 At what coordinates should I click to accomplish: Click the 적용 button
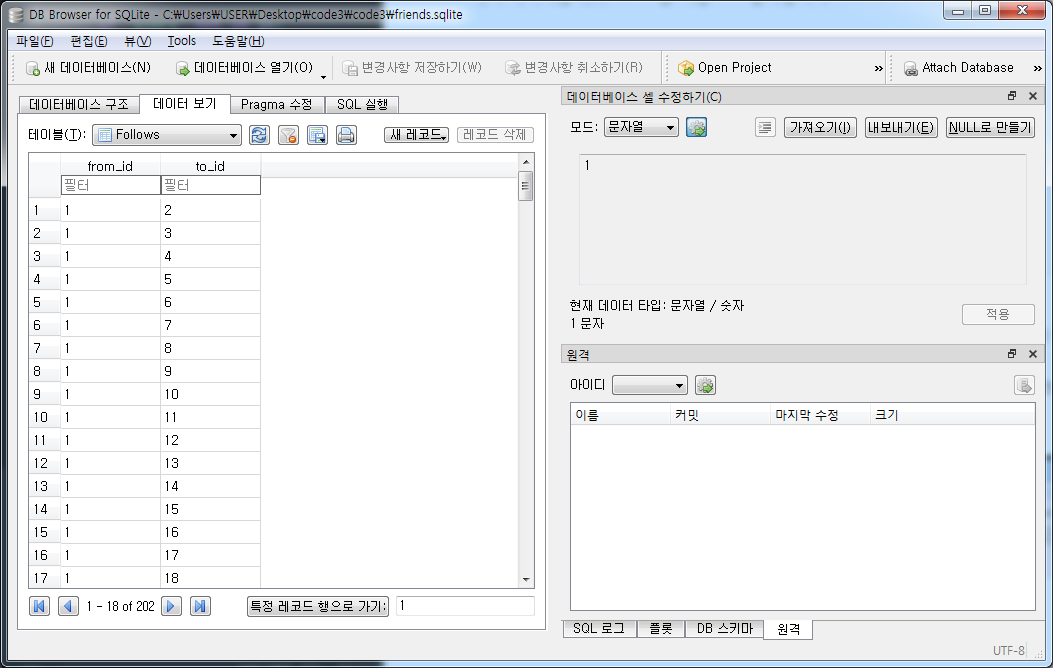[998, 314]
